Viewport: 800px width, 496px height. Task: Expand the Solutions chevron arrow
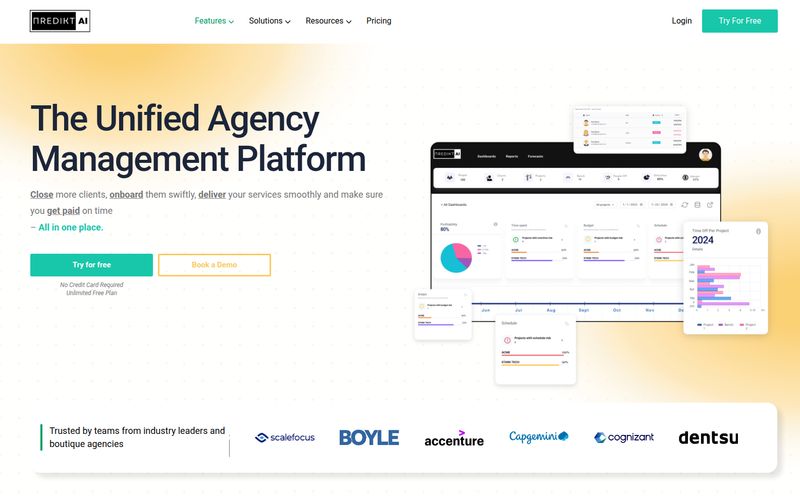[288, 21]
